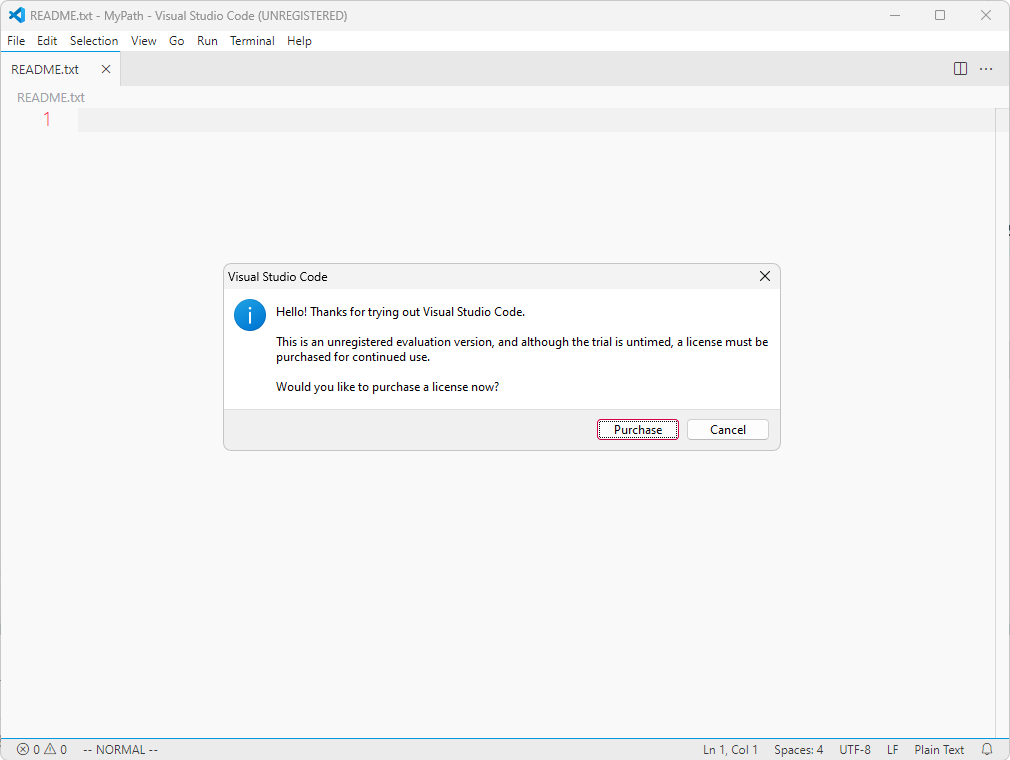Click the README.txt breadcrumb
The image size is (1010, 760).
51,97
